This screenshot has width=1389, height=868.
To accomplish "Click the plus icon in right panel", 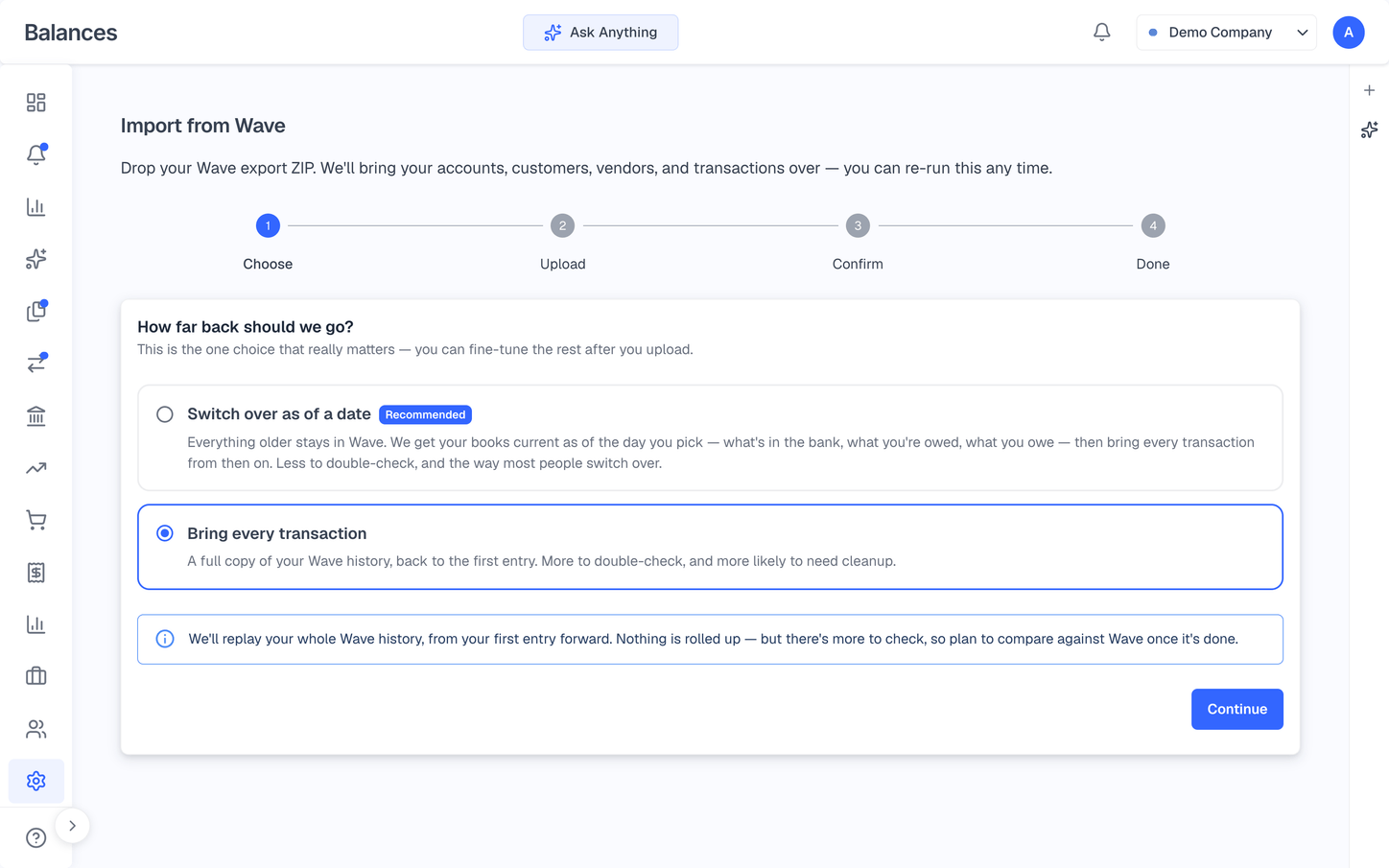I will (1369, 90).
